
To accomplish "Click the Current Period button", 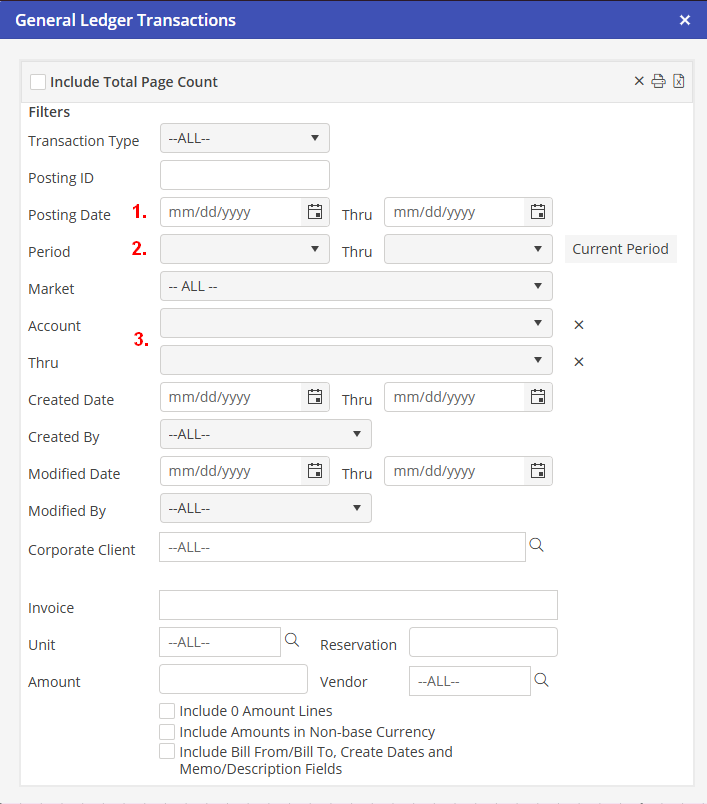I will pyautogui.click(x=620, y=249).
